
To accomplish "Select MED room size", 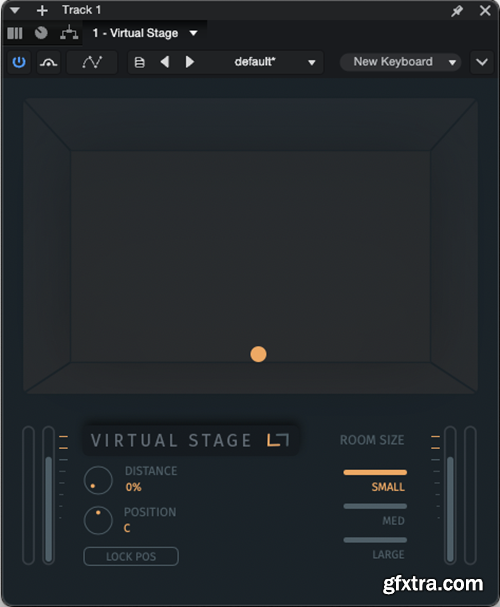I will pos(375,514).
